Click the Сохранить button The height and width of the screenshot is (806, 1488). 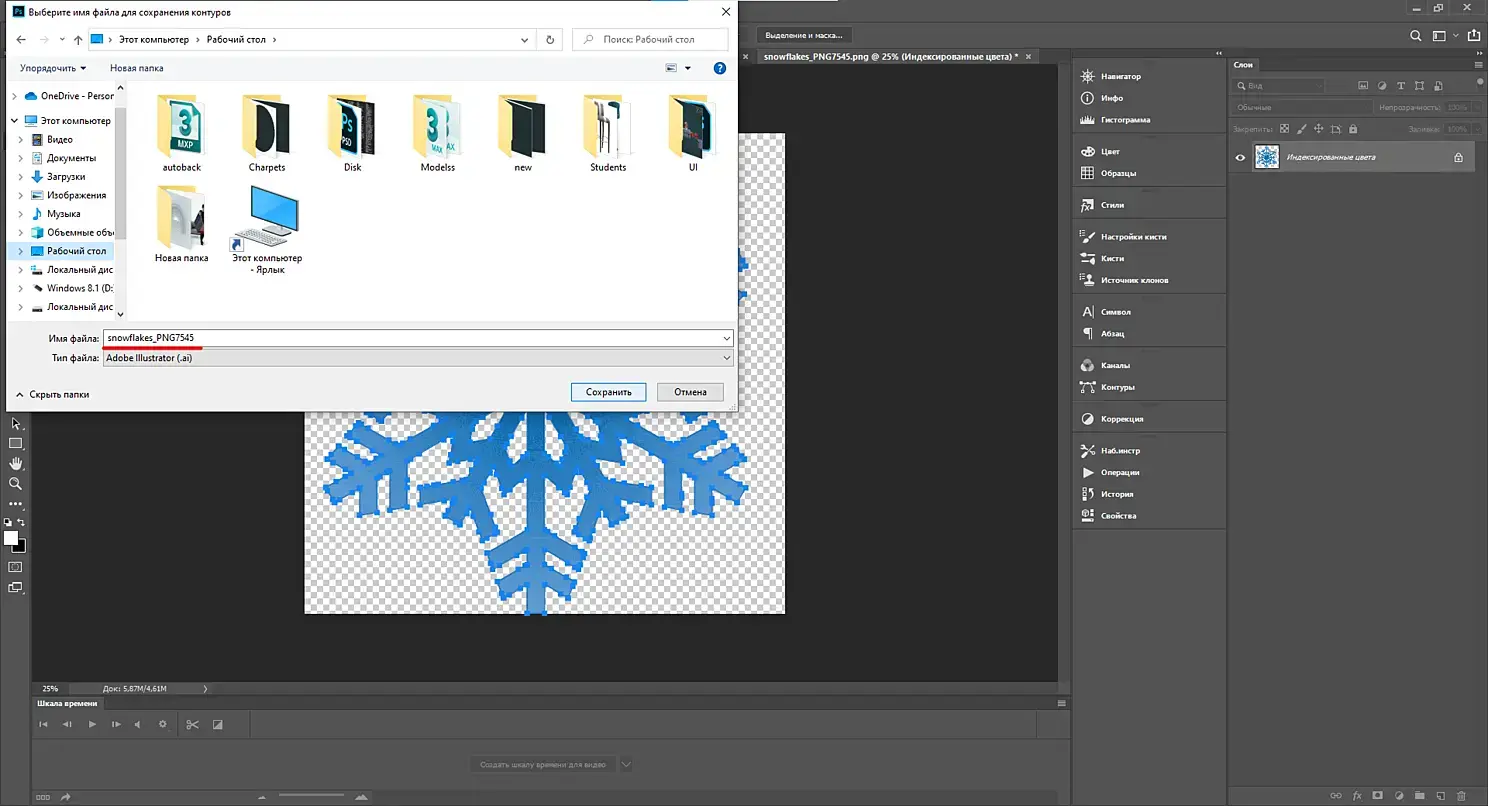click(608, 392)
